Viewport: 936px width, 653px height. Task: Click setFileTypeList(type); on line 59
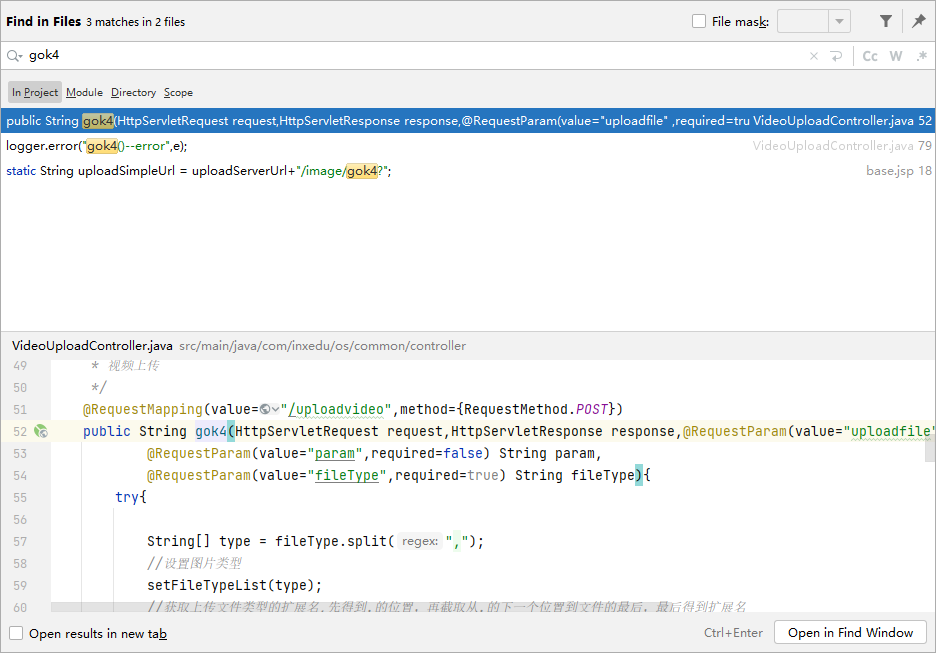coord(235,585)
